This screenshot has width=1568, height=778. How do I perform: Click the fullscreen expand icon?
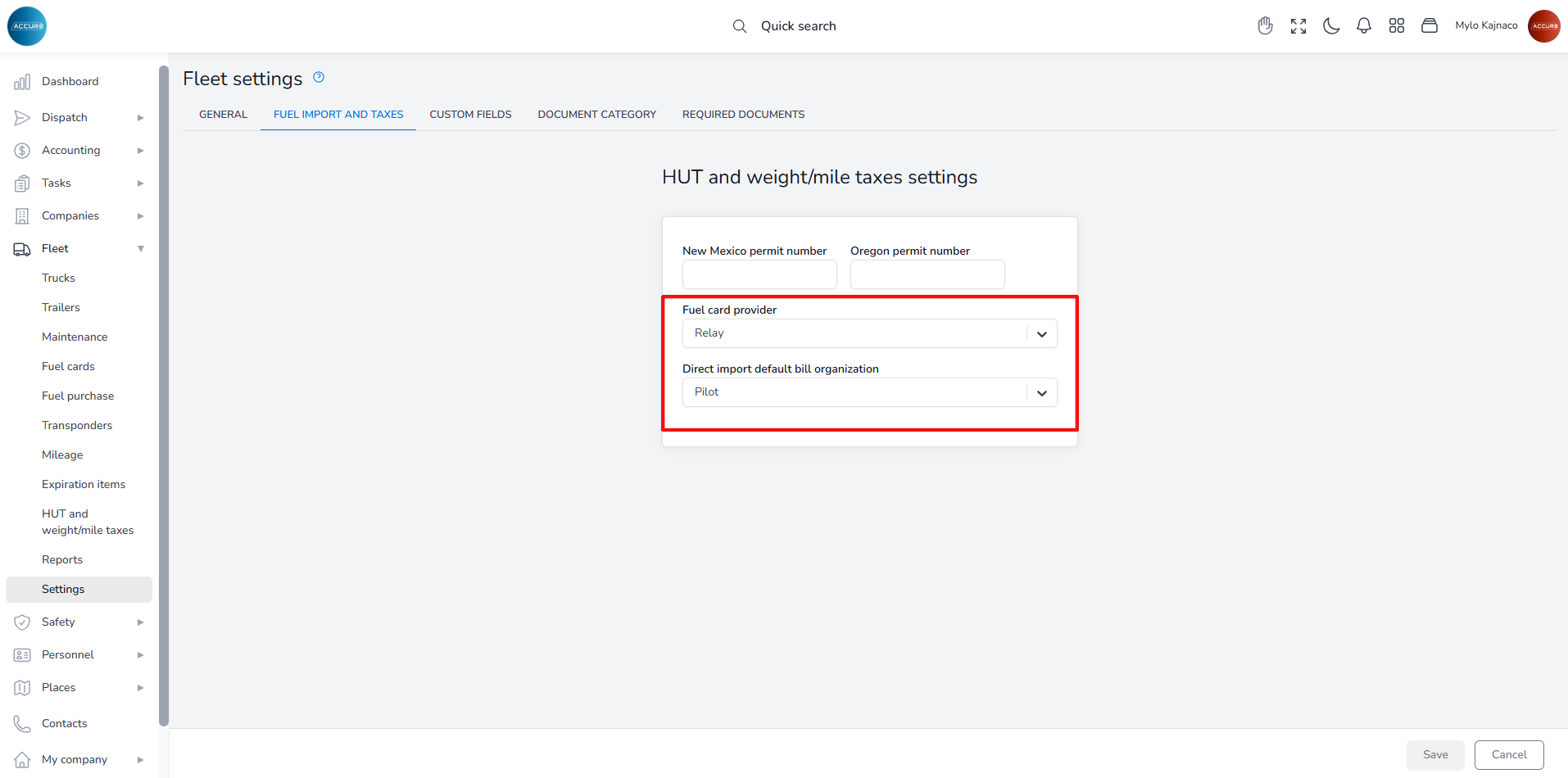1298,26
